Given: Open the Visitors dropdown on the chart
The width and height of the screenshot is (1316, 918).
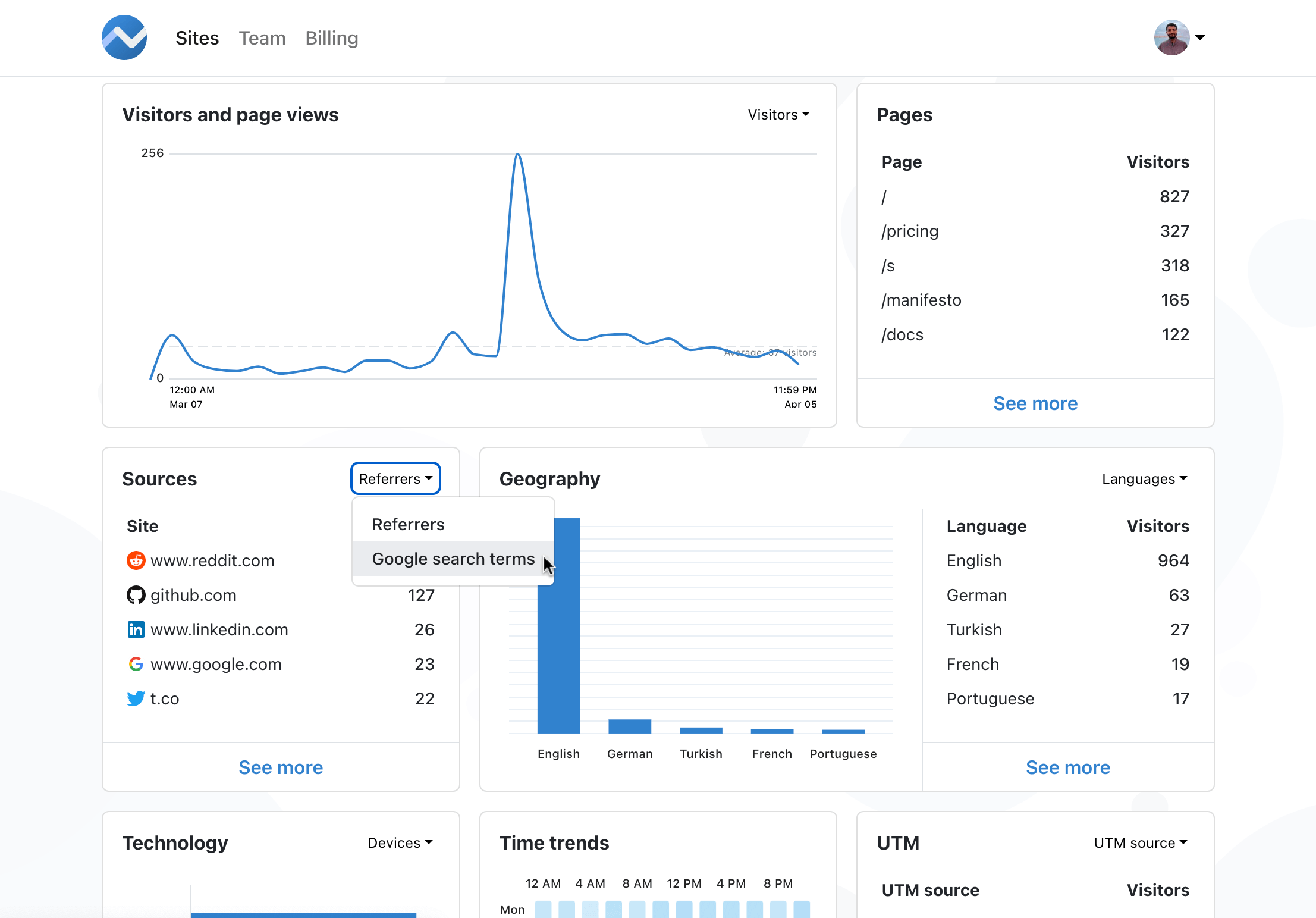Looking at the screenshot, I should click(779, 114).
